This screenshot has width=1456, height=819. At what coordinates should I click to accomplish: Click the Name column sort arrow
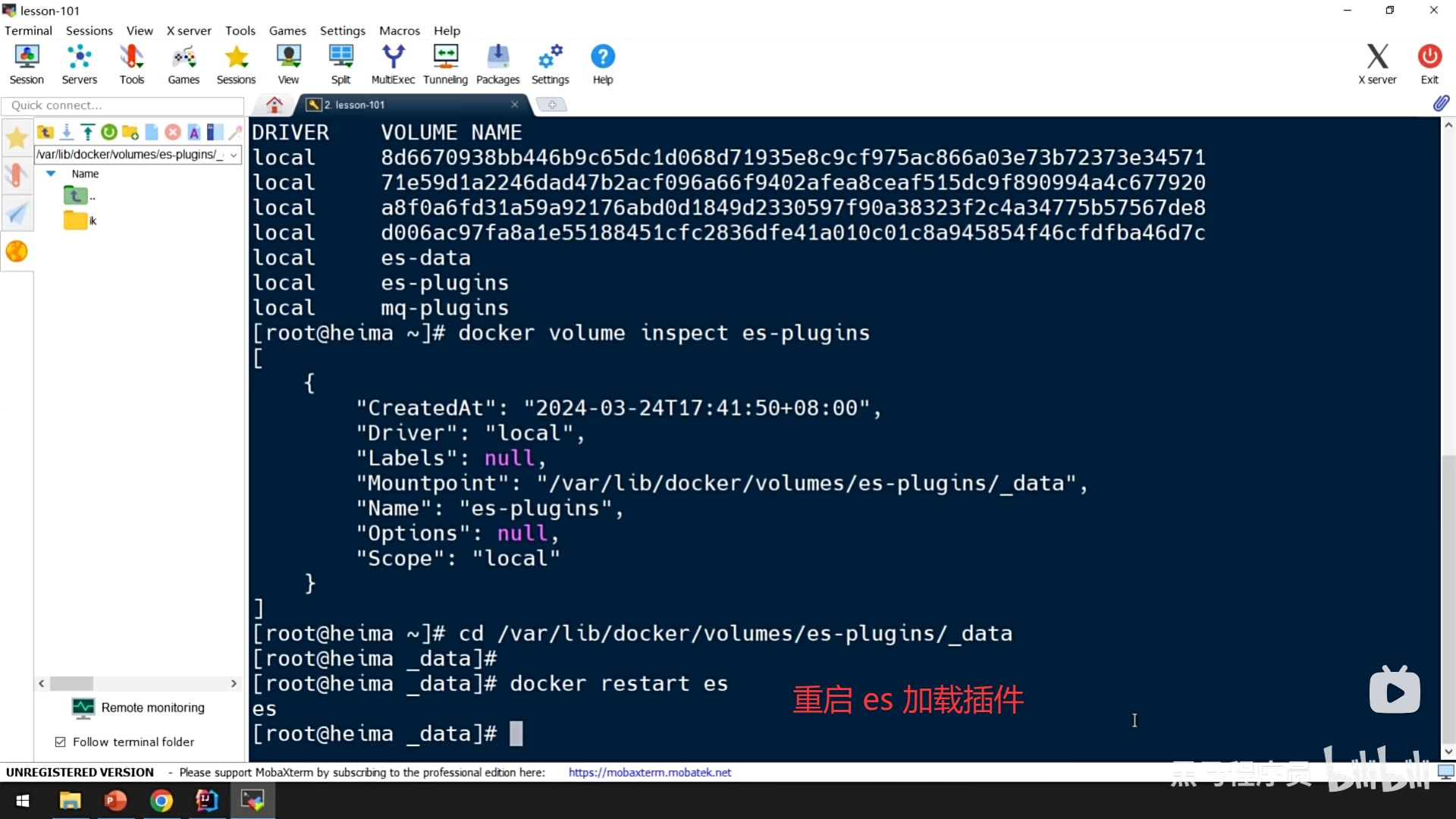(51, 174)
